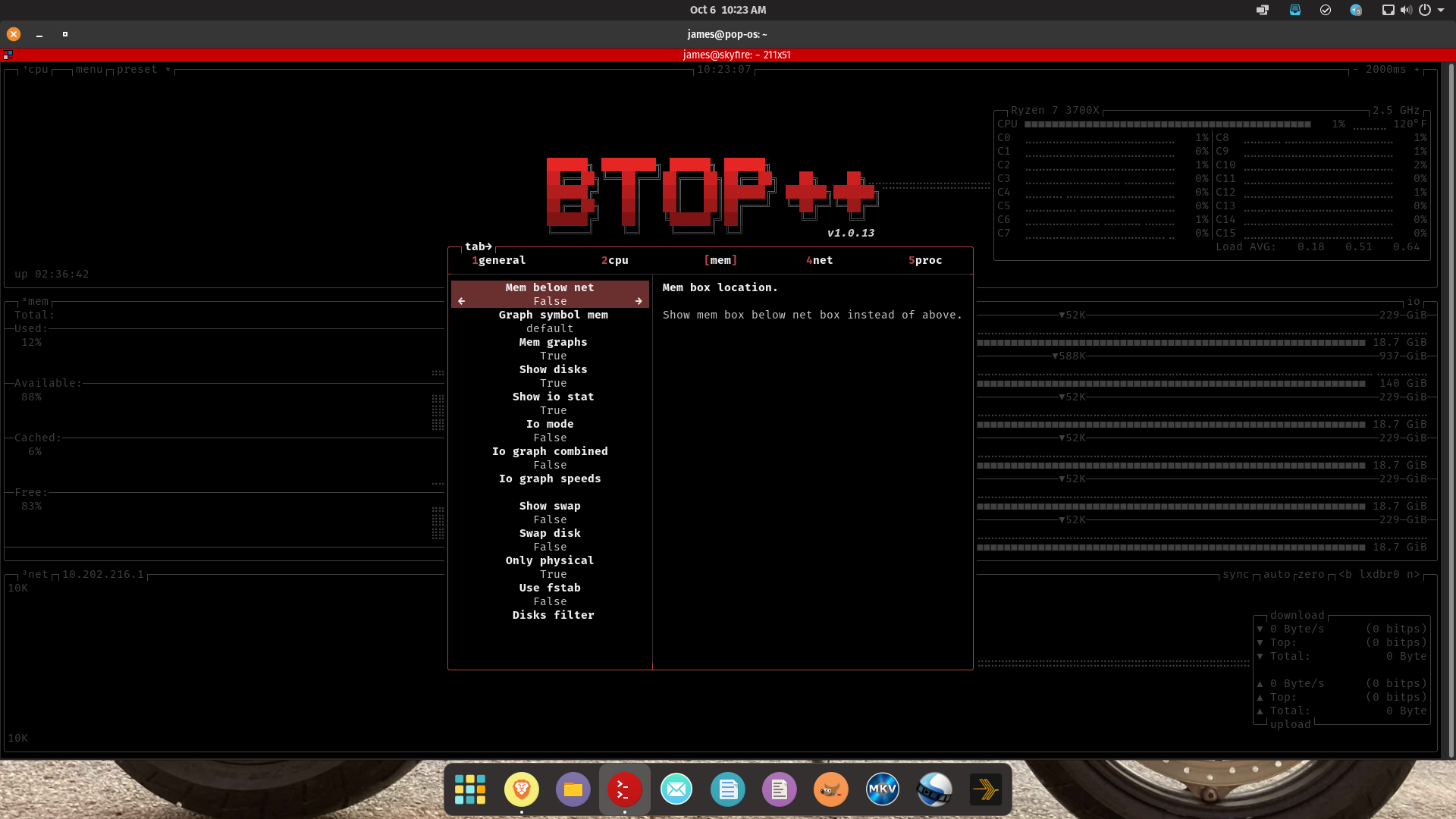Select the Disks filter option
This screenshot has width=1456, height=819.
tap(554, 615)
